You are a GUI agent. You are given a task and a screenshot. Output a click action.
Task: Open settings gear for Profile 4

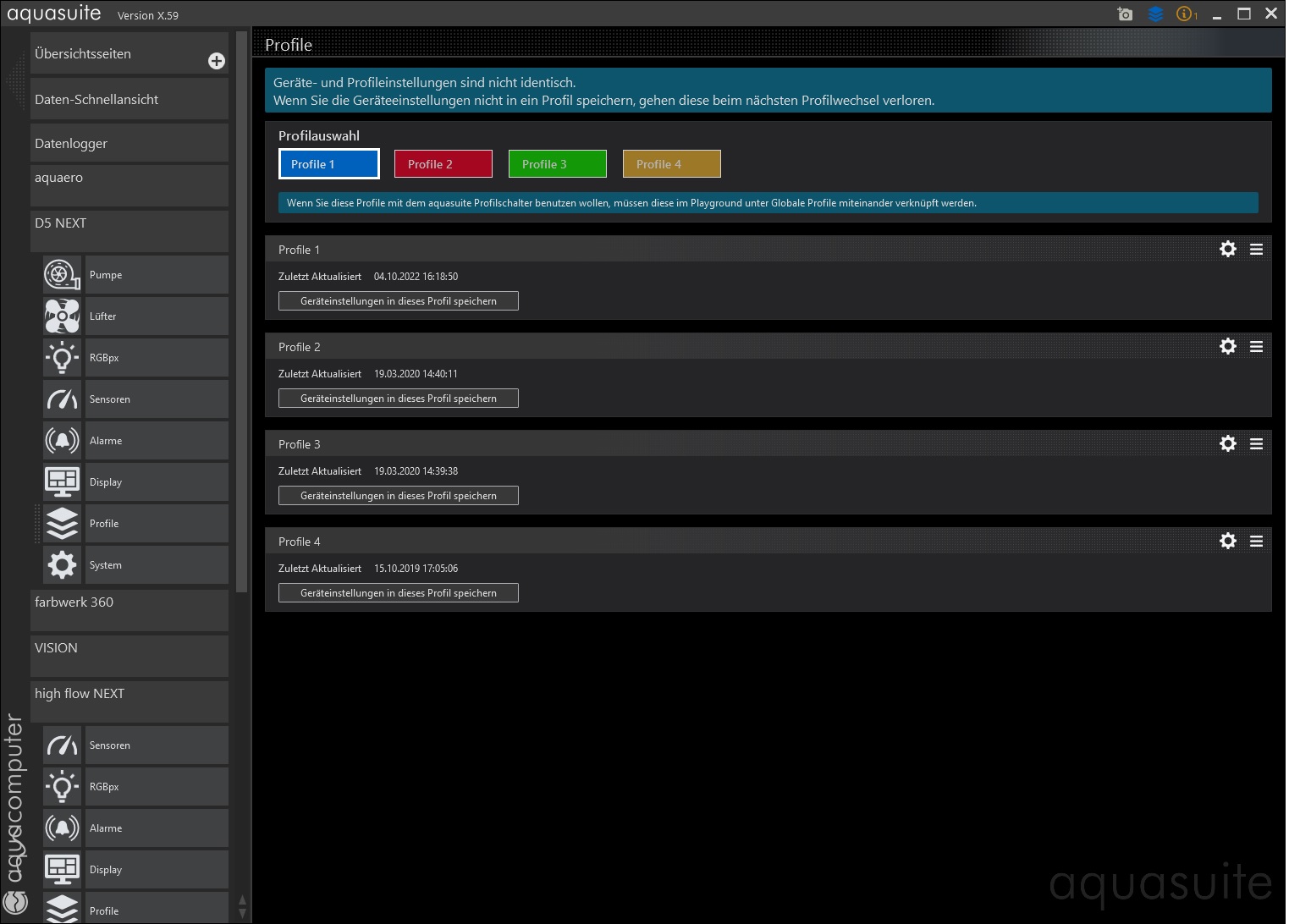coord(1228,541)
